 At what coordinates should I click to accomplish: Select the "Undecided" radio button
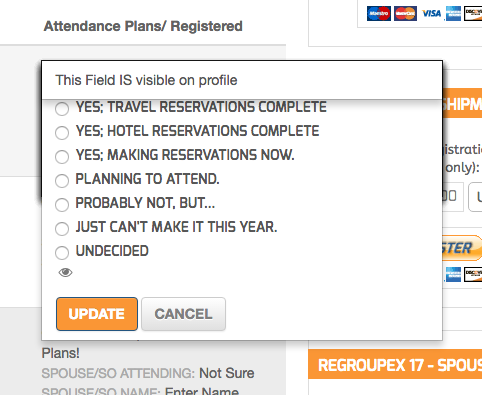tap(62, 253)
